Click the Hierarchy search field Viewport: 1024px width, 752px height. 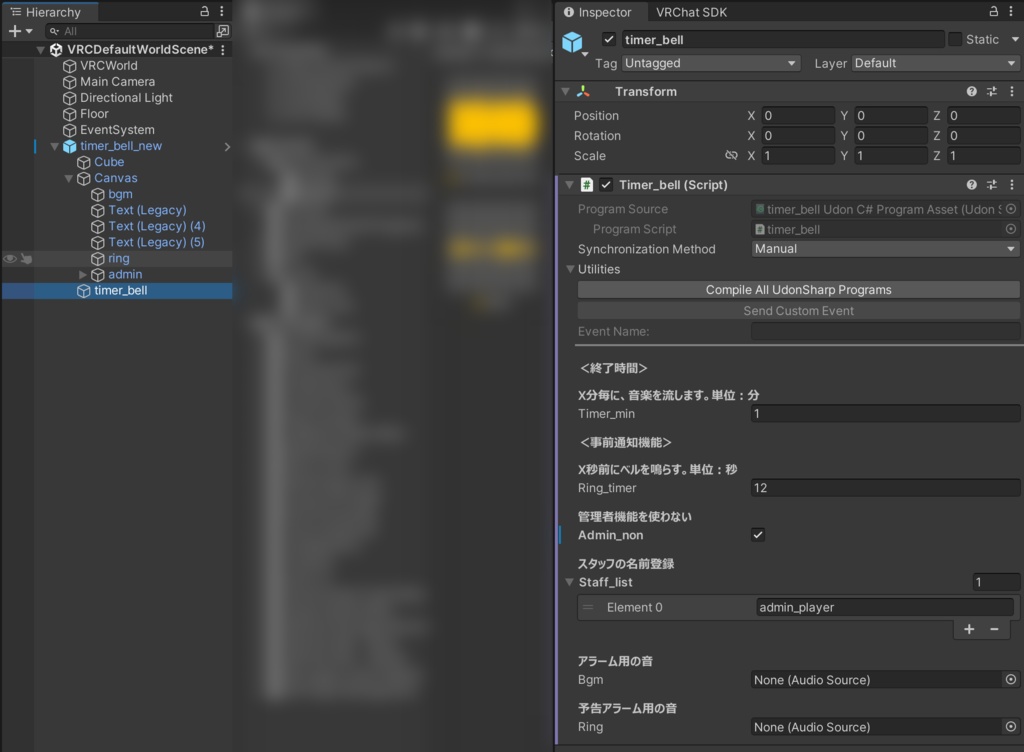(x=131, y=31)
